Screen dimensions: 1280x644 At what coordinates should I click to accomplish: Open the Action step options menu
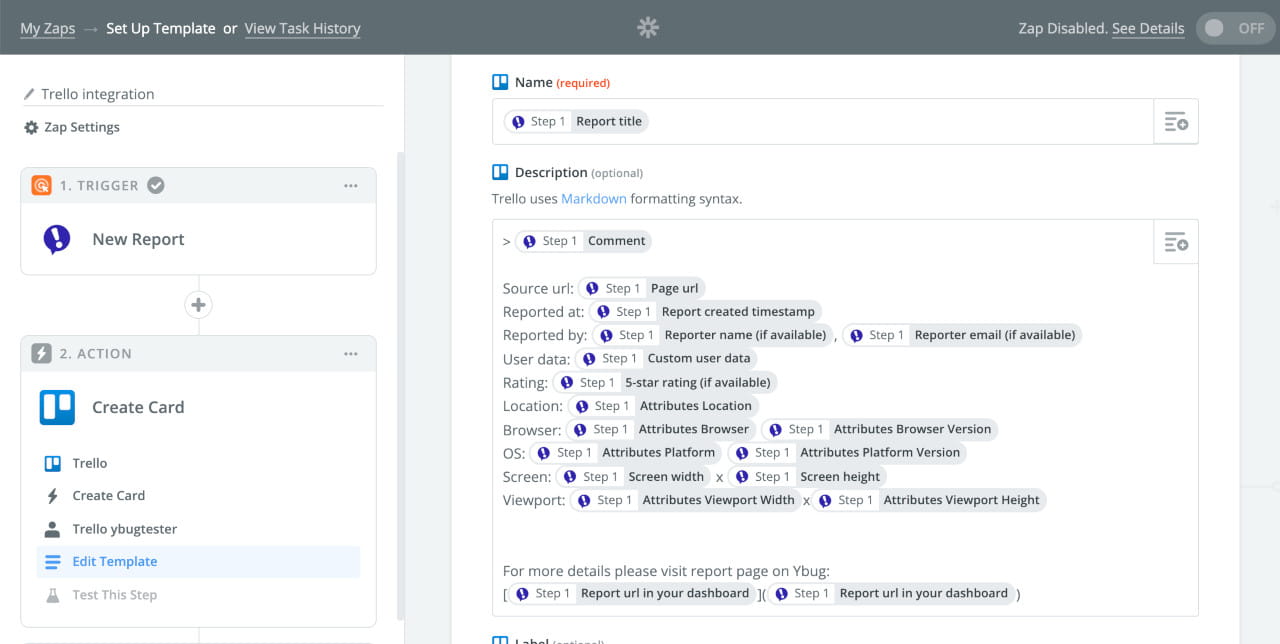pyautogui.click(x=351, y=353)
